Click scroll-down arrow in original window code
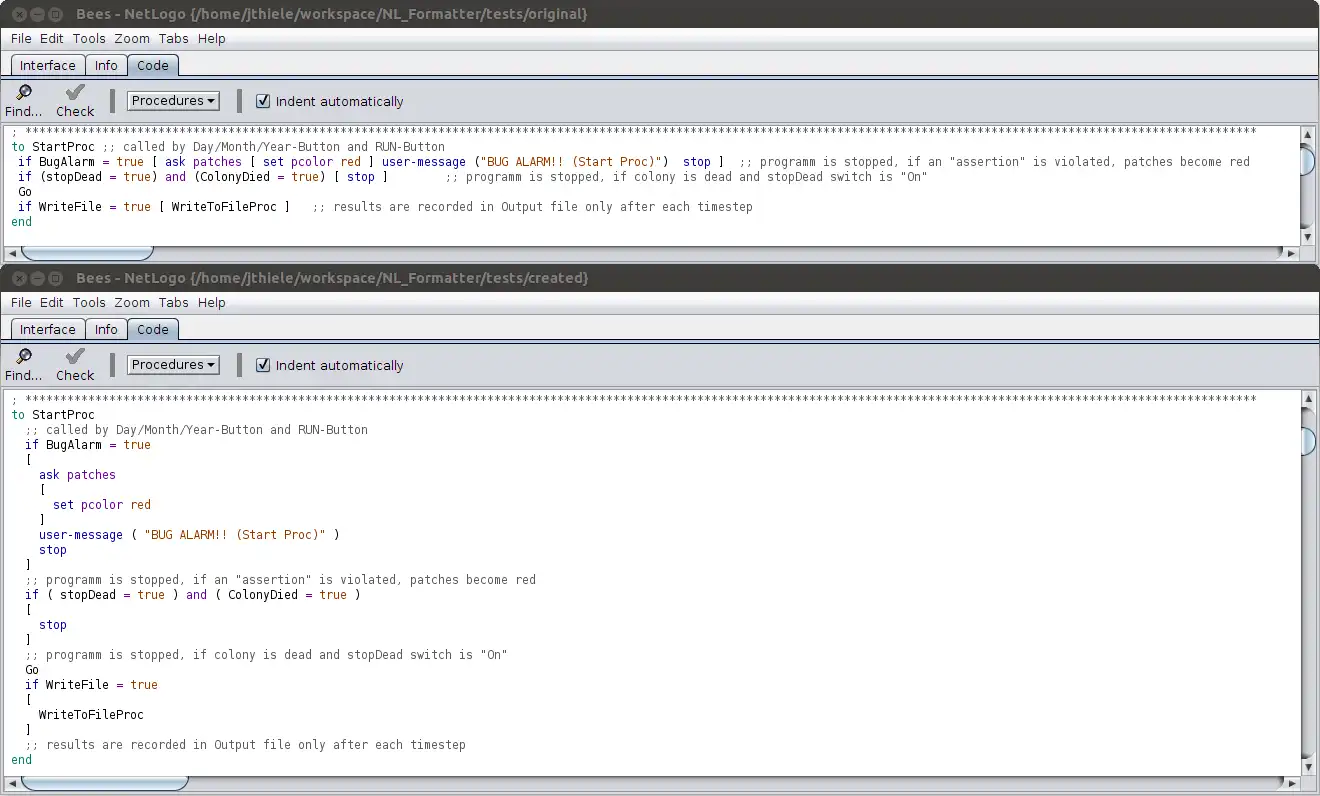The height and width of the screenshot is (796, 1320). [1309, 237]
